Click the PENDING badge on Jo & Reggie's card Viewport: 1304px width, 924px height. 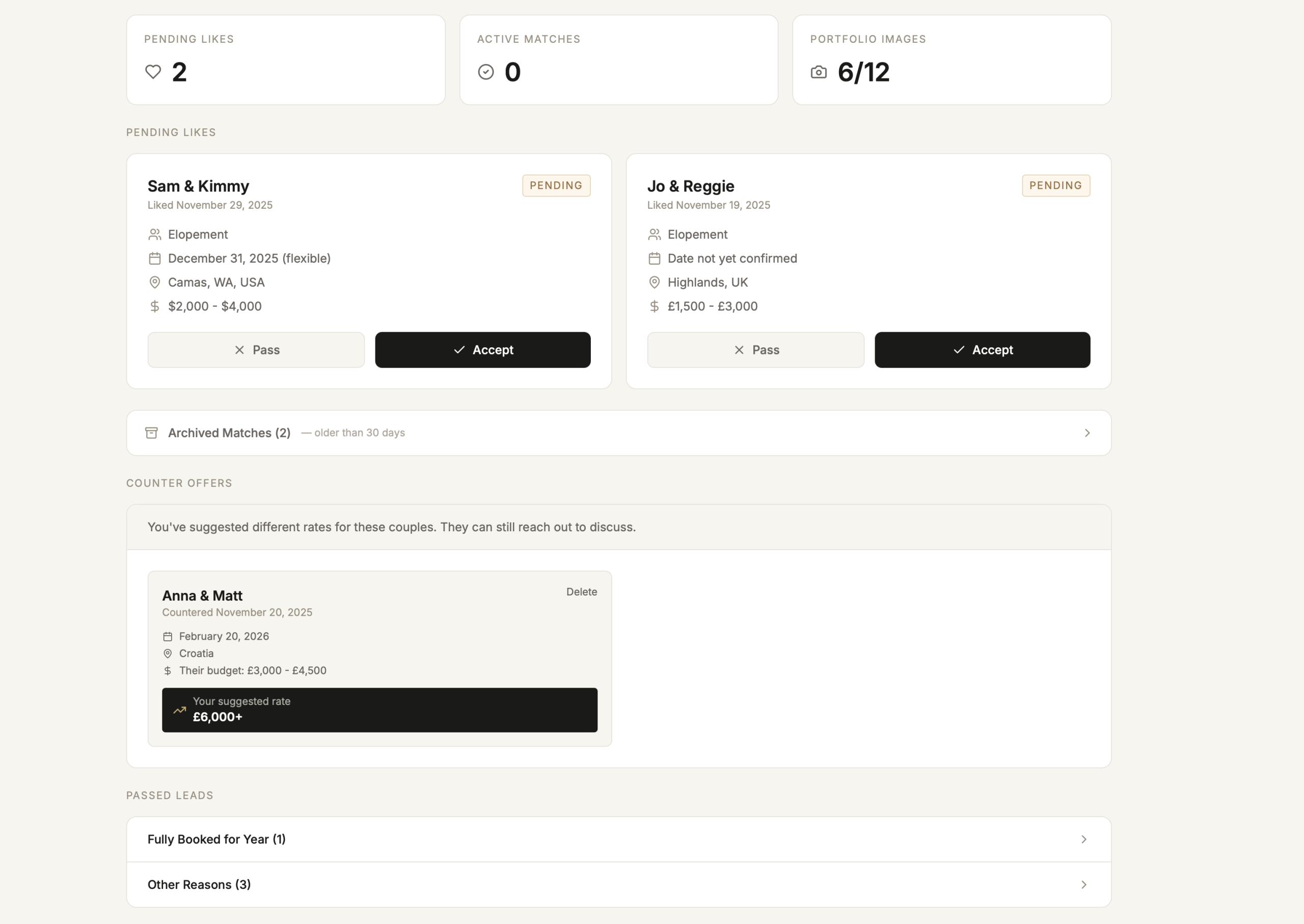[x=1055, y=185]
